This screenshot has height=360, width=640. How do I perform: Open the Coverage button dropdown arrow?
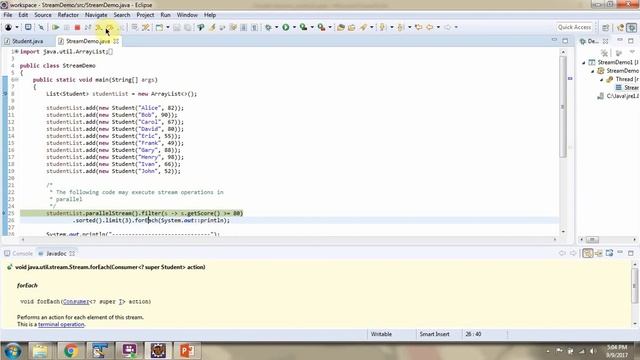tap(312, 27)
